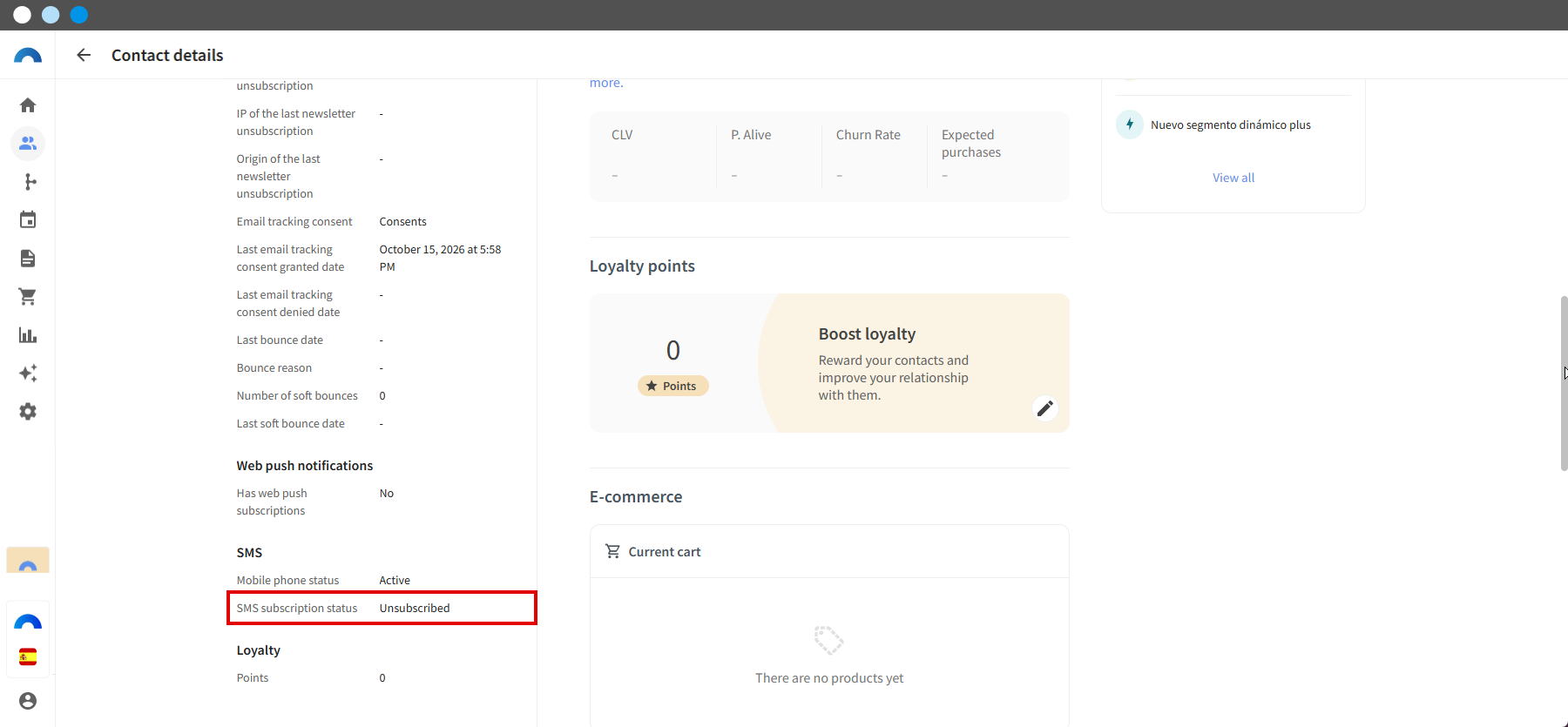Click the View all segments link

(x=1233, y=178)
